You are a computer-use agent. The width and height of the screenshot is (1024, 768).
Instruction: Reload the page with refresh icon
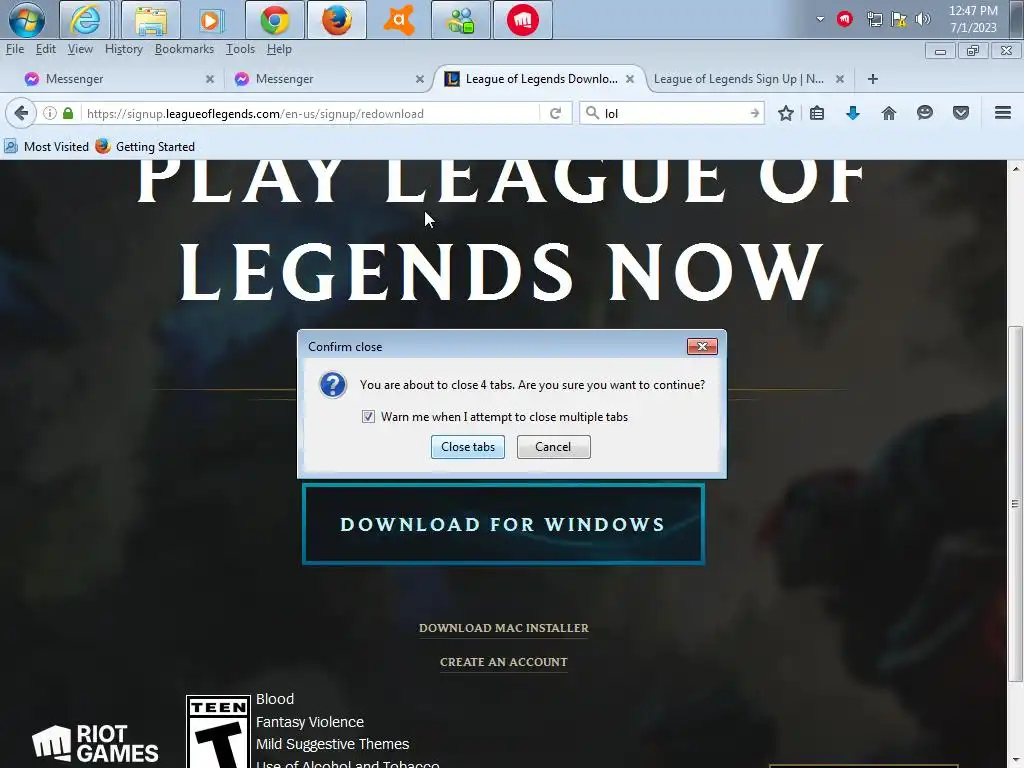tap(555, 114)
